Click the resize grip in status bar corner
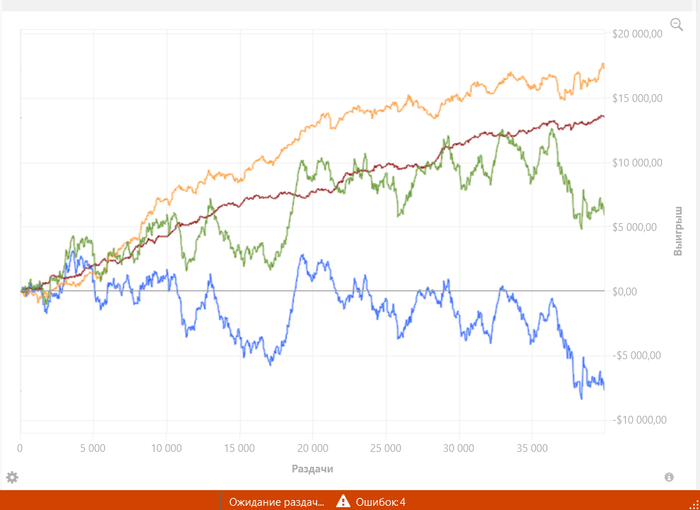This screenshot has height=510, width=700. tap(691, 502)
